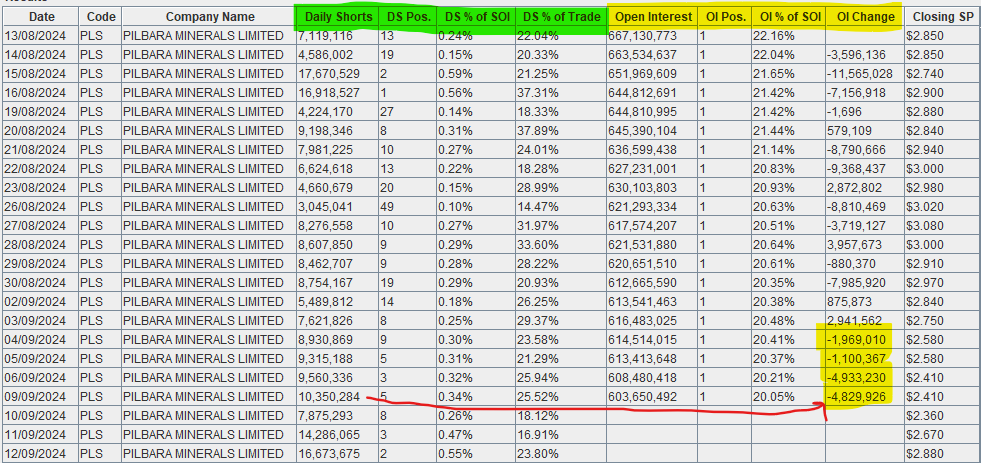Click closing price $2.750
This screenshot has width=981, height=463.
(924, 321)
